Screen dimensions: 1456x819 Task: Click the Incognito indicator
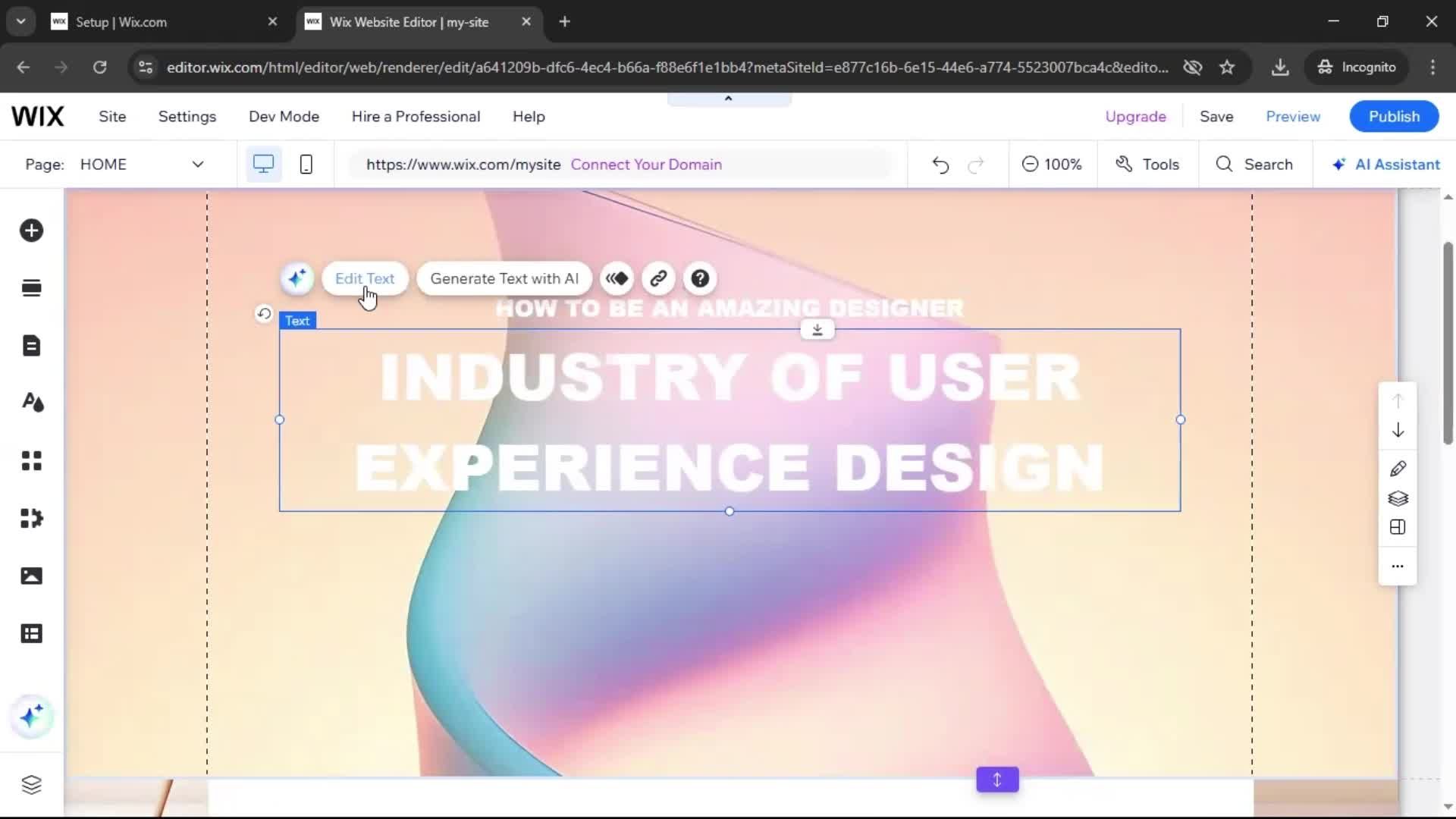point(1357,67)
